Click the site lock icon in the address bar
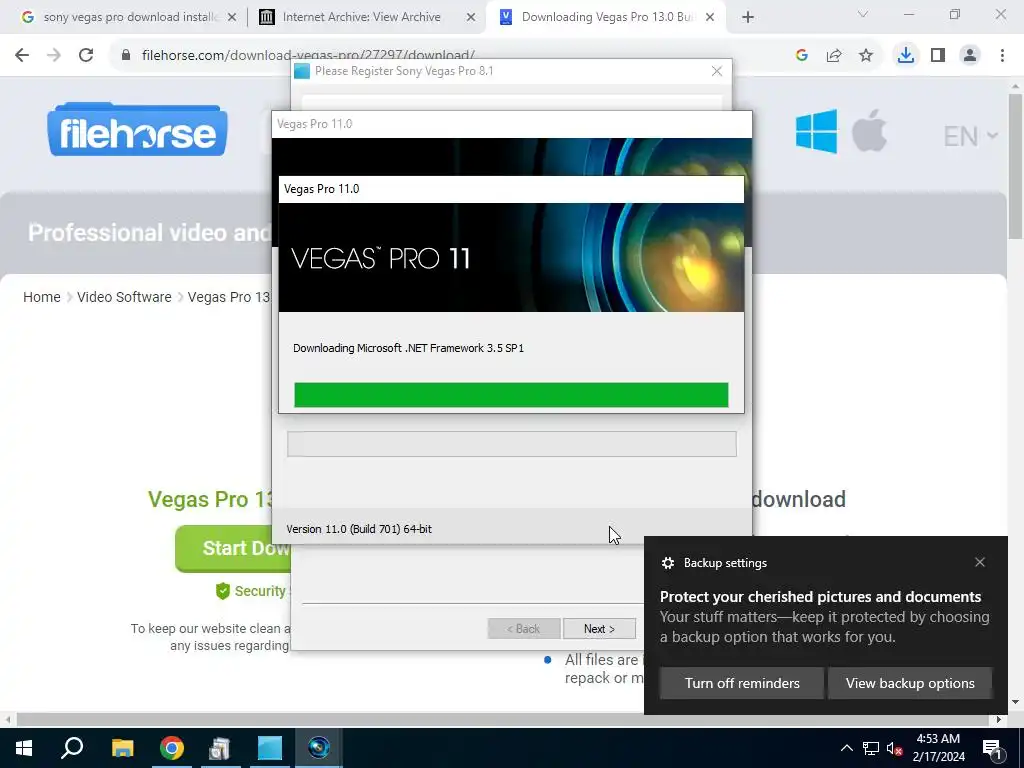Screen dimensions: 1024x768 126,55
